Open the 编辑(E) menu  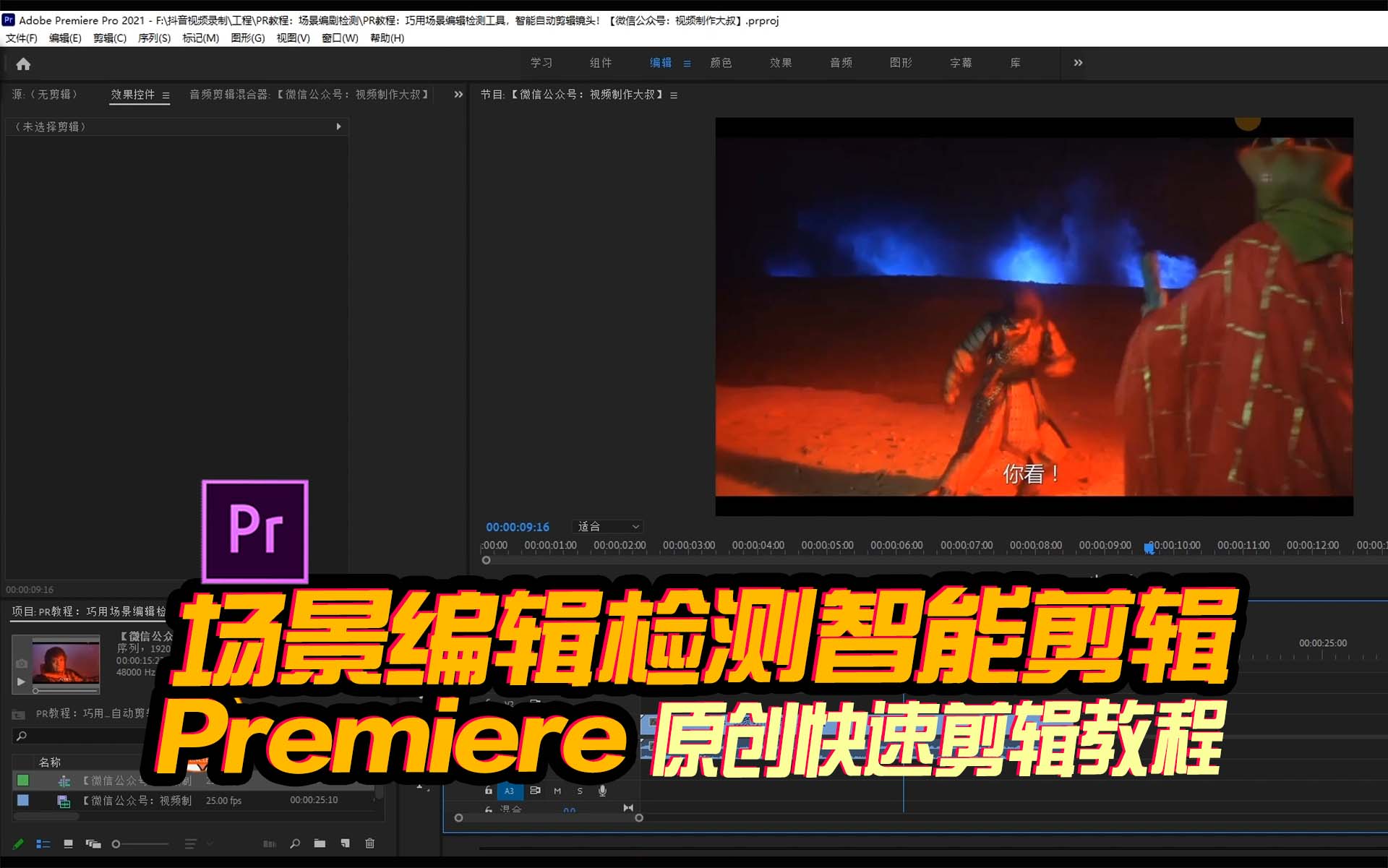point(65,38)
